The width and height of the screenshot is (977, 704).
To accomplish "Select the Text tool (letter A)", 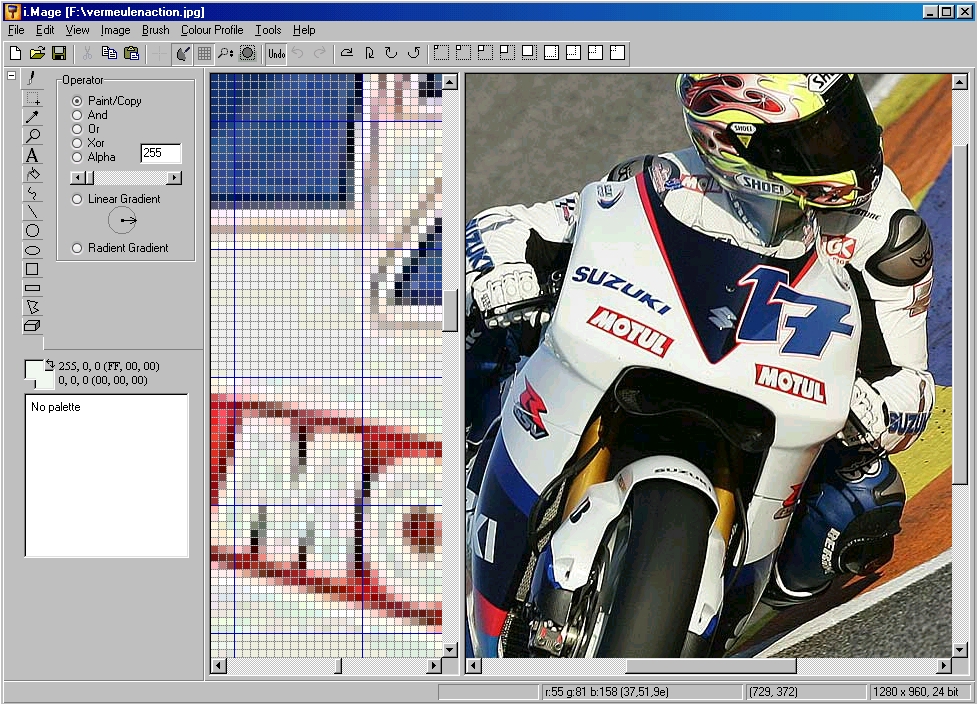I will [32, 155].
